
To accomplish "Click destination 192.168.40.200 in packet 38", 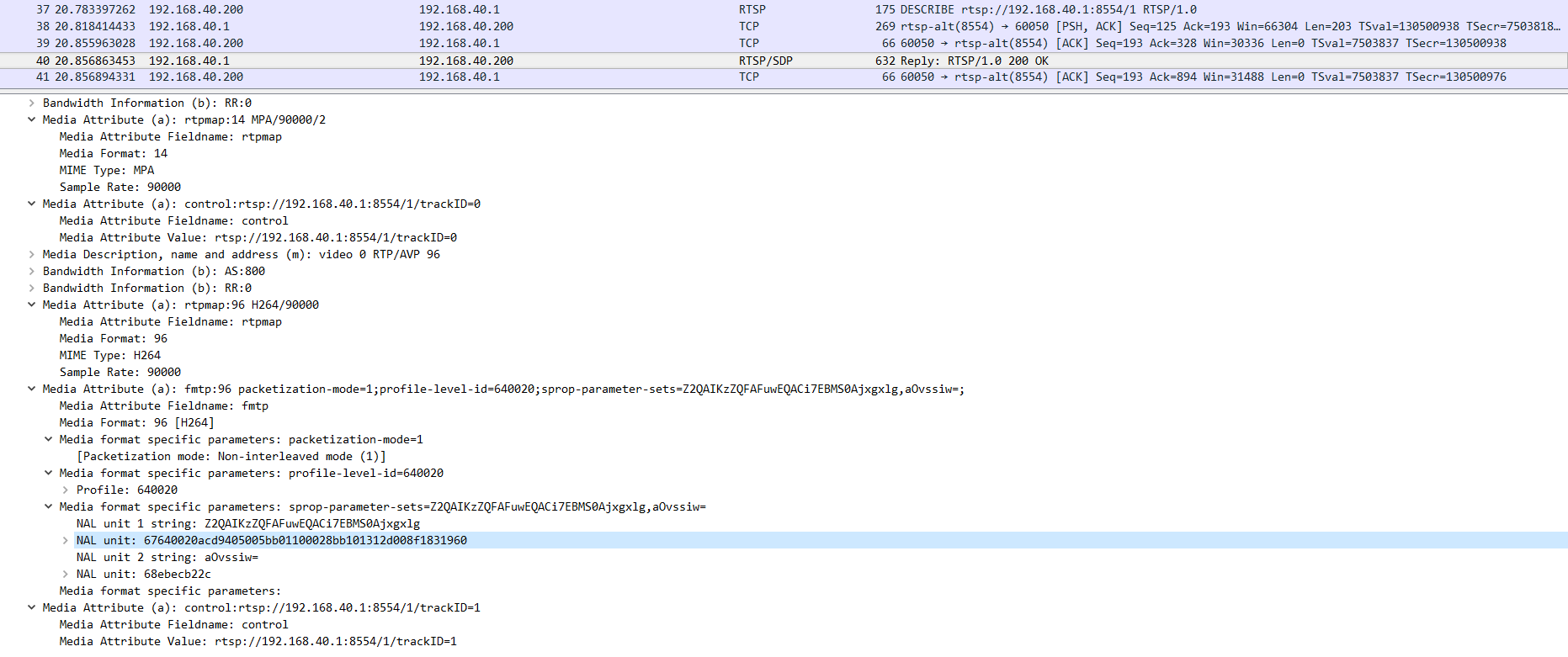I will (466, 26).
